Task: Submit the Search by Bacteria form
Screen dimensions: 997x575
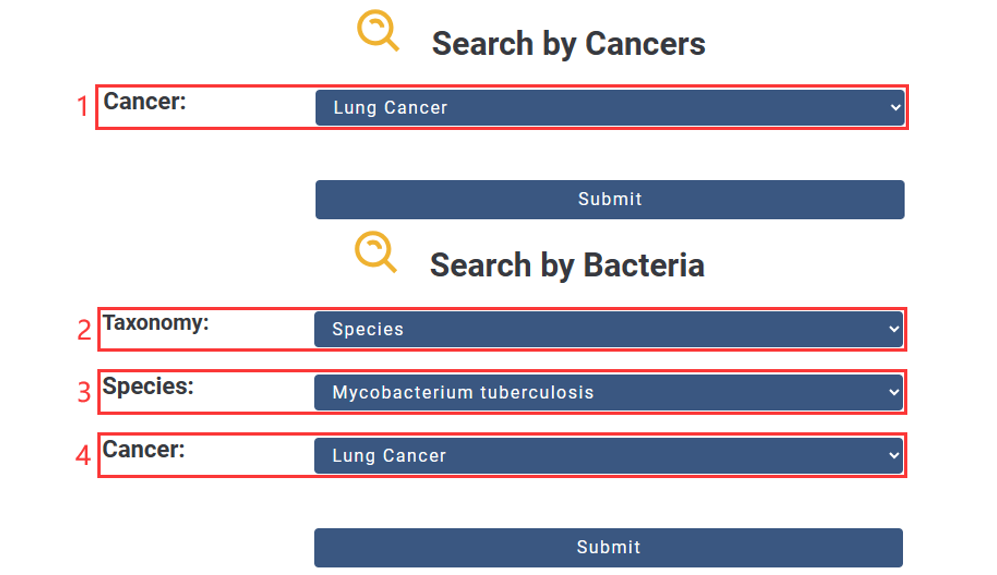Action: pyautogui.click(x=608, y=547)
